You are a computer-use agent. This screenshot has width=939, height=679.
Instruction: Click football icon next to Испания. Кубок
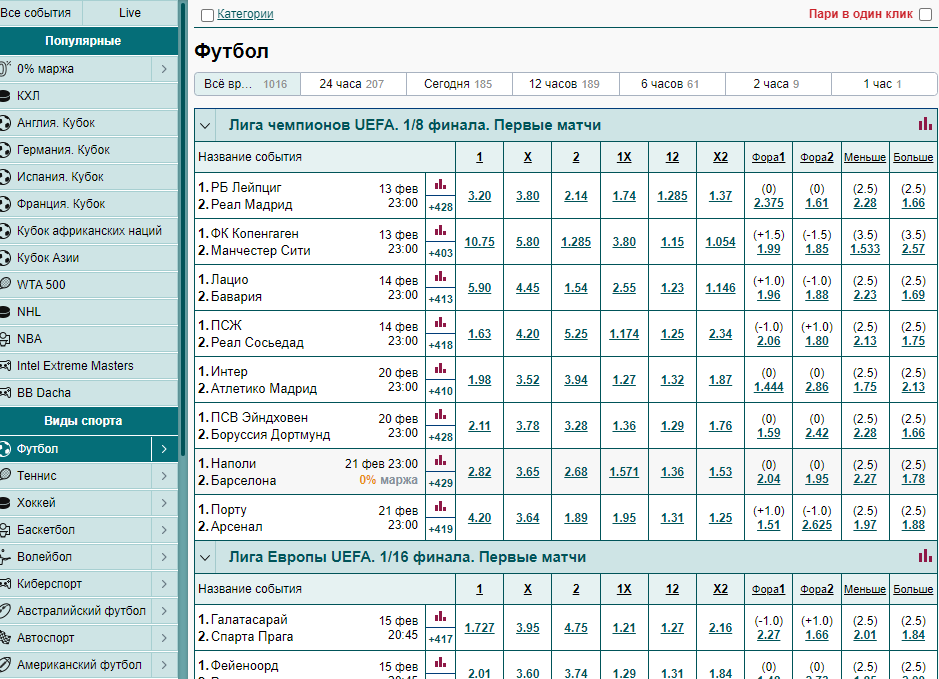click(5, 177)
